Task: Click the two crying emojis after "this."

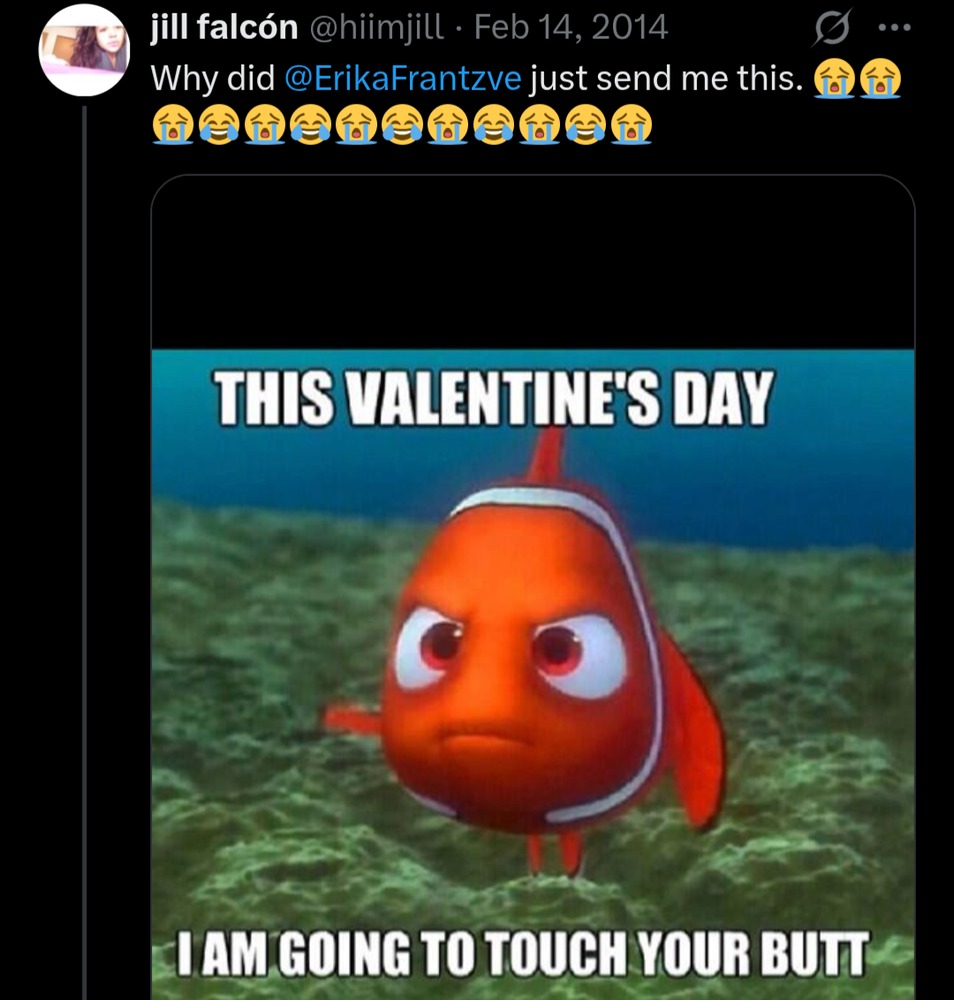Action: 857,80
